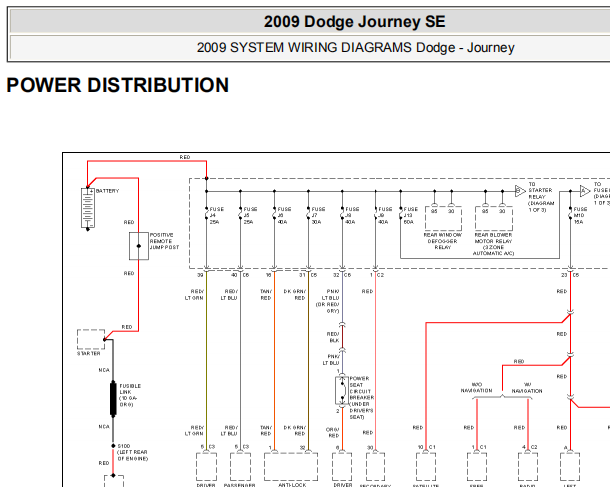
Task: Click the "FUSE J5 25A" label
Action: click(x=251, y=215)
